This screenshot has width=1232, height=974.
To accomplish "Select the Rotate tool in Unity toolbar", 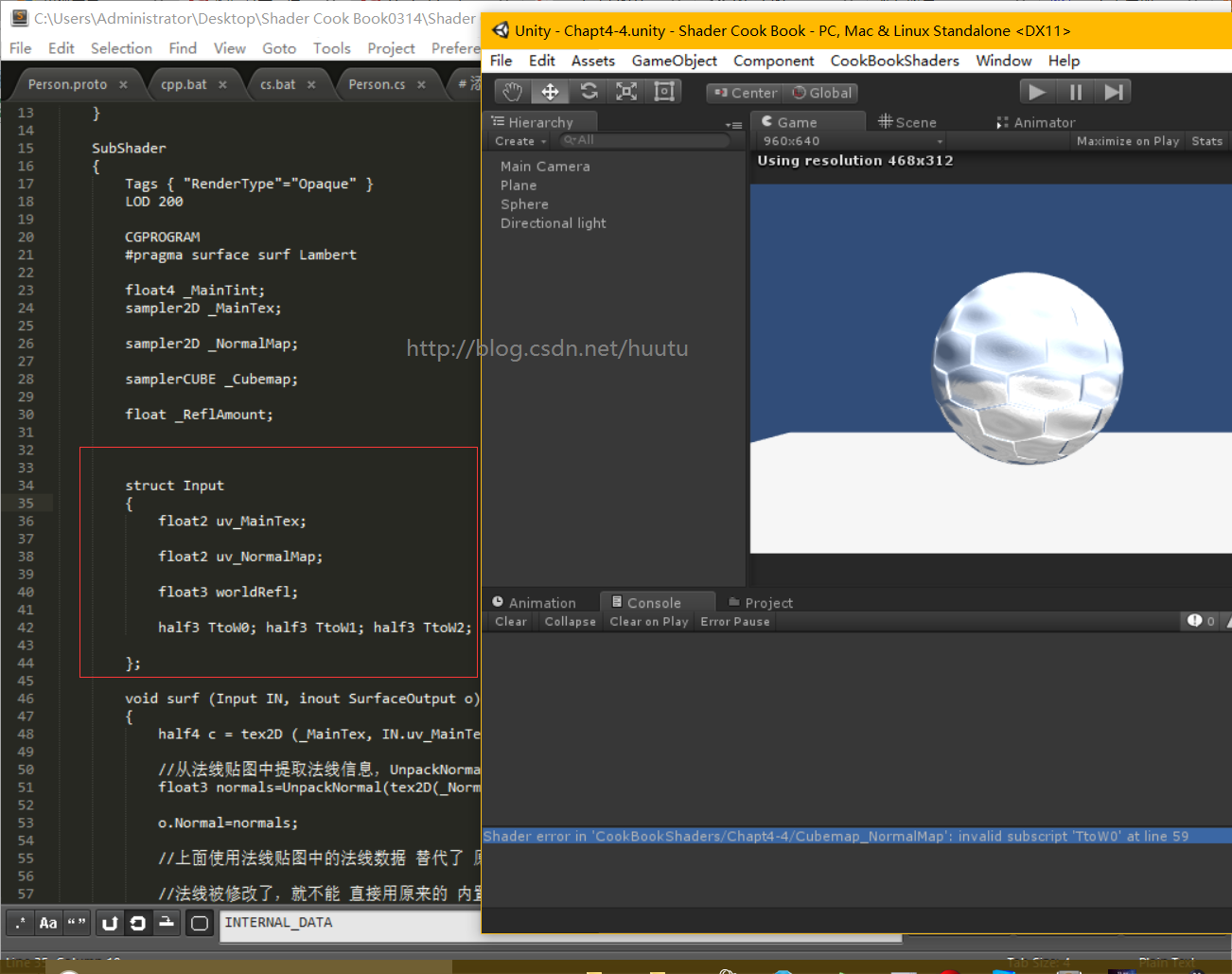I will (589, 92).
